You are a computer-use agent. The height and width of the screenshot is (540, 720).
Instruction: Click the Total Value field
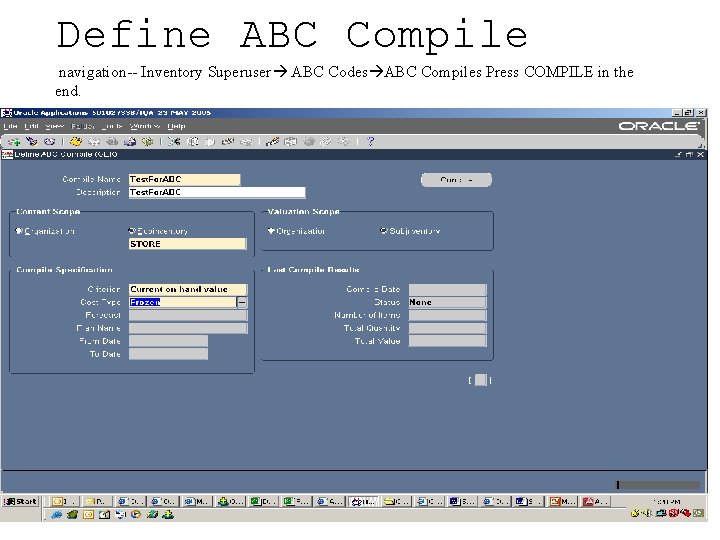click(447, 341)
